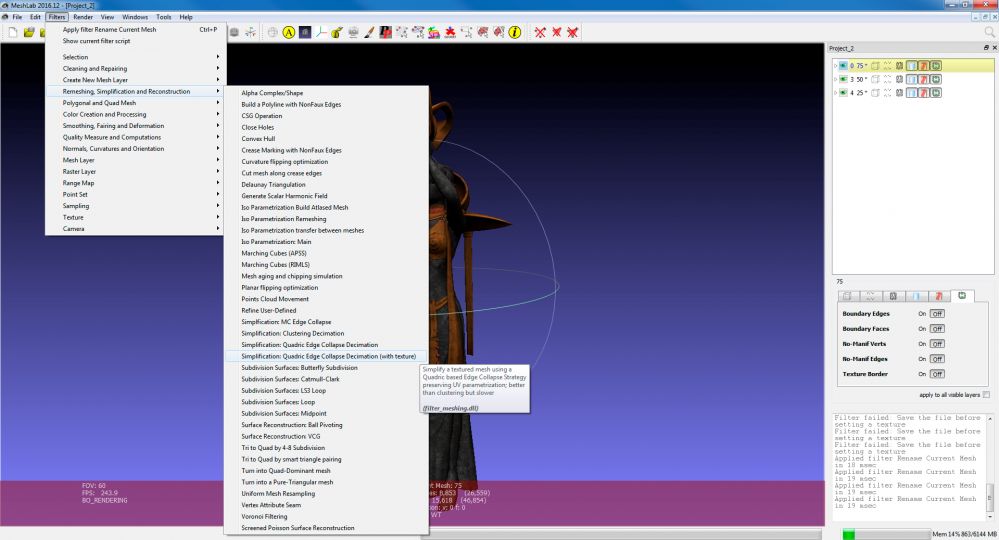Select Simplification: Clustering Decimation
Screen dimensions: 999x540
point(326,333)
